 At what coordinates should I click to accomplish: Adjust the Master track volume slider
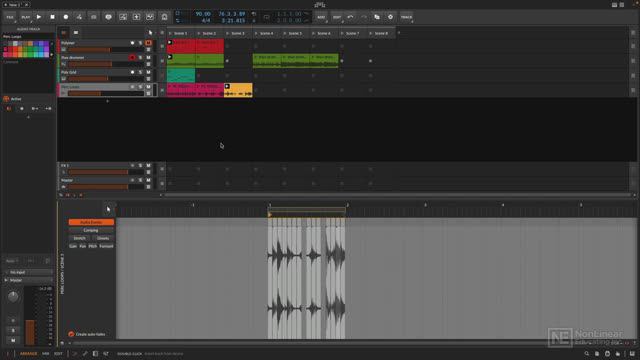106,187
